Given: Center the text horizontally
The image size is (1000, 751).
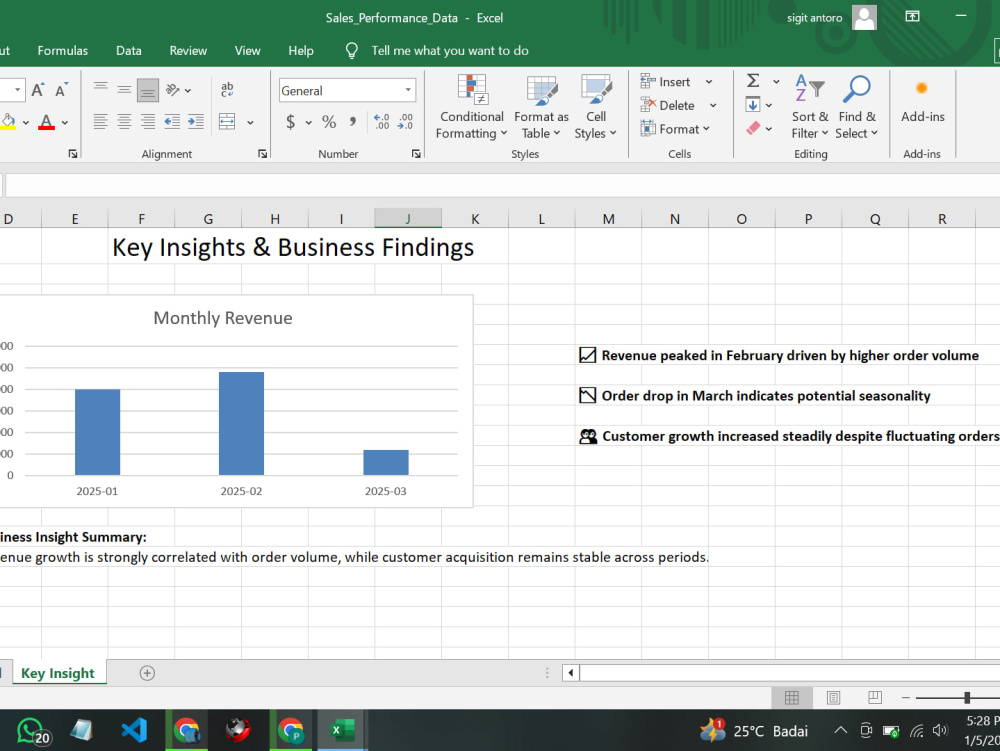Looking at the screenshot, I should click(x=124, y=121).
